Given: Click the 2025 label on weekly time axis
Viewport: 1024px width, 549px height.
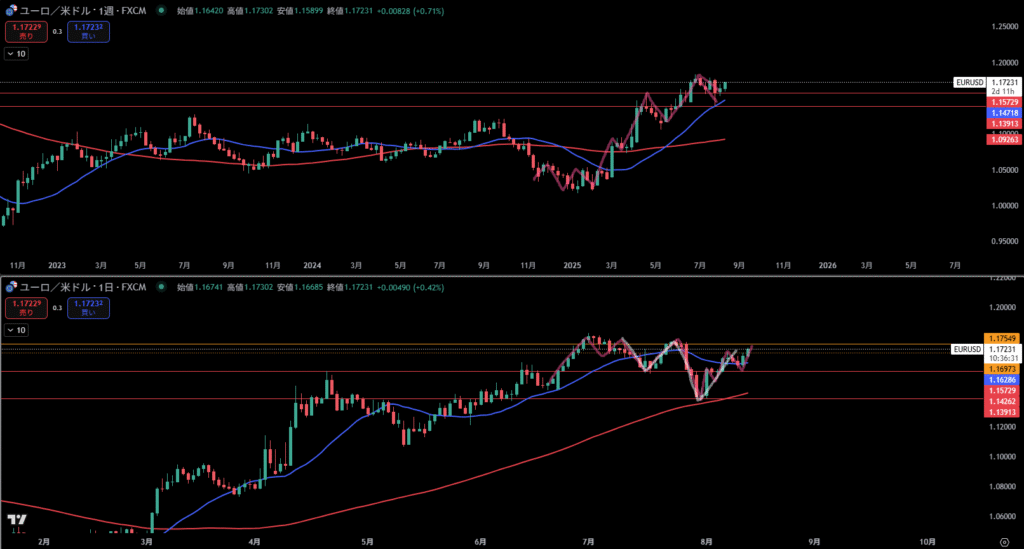Looking at the screenshot, I should (572, 265).
